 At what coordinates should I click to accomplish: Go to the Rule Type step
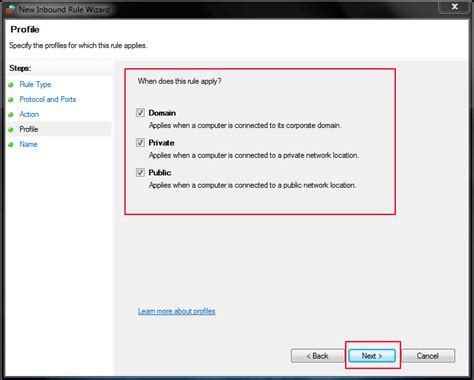(x=35, y=84)
